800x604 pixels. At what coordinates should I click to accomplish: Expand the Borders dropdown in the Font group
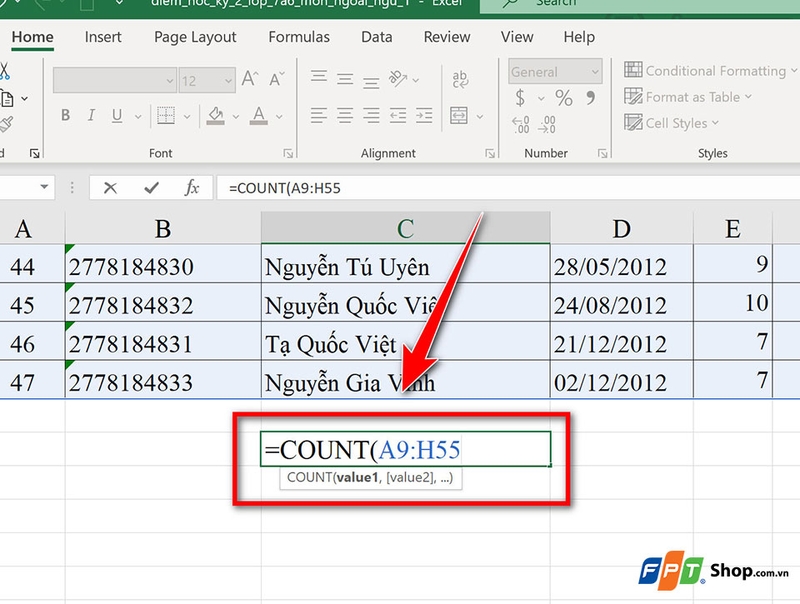coord(186,116)
